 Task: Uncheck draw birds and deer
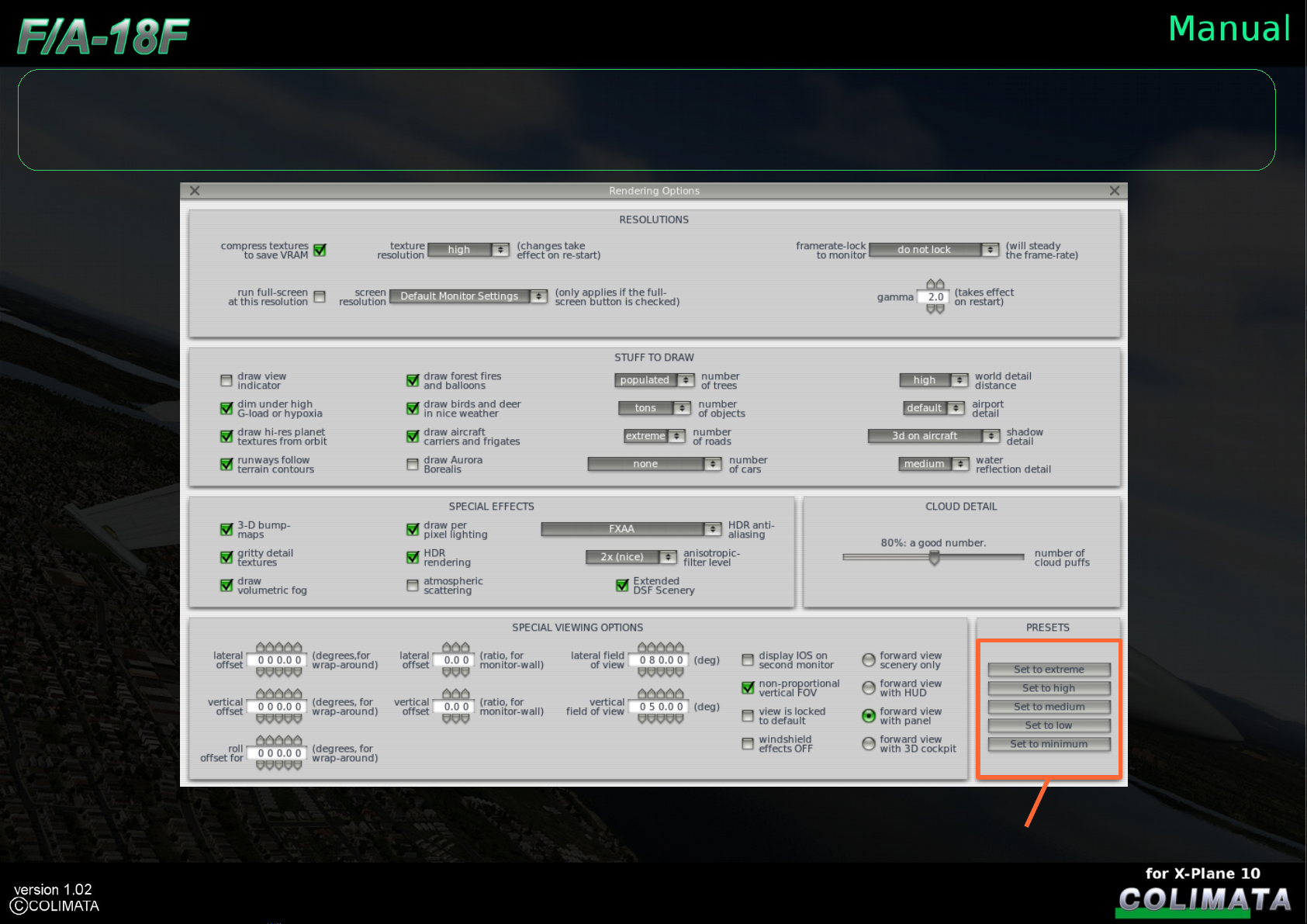(413, 408)
